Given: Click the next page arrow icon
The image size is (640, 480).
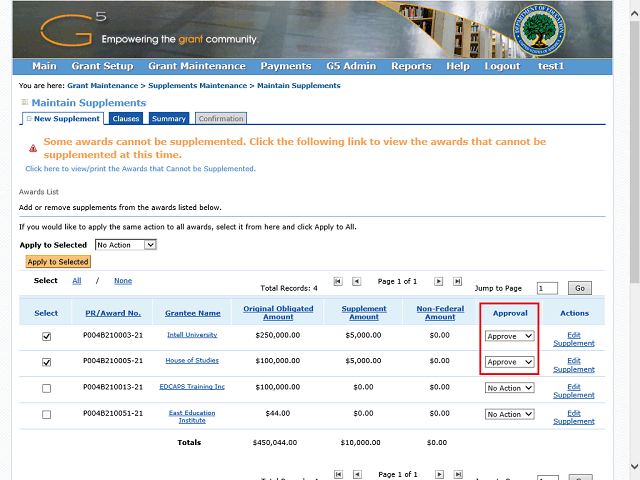Looking at the screenshot, I should tap(438, 282).
